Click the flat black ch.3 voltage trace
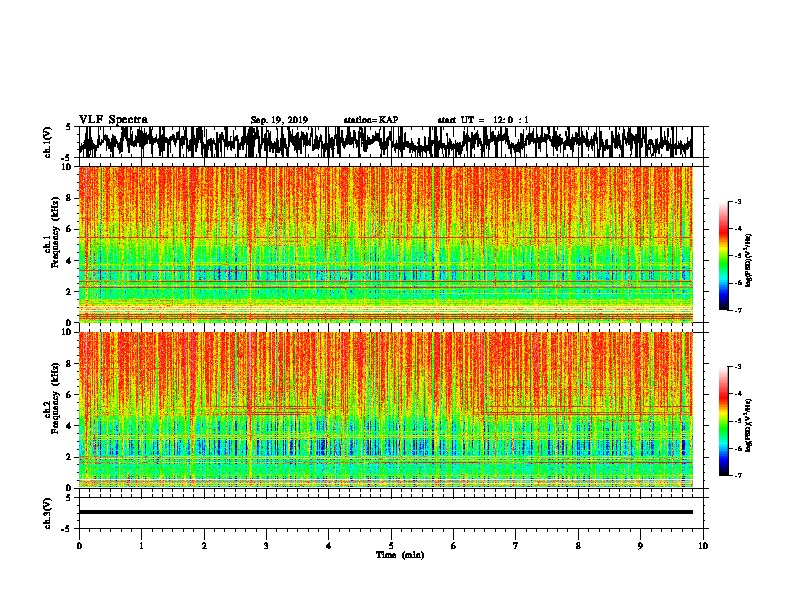The image size is (792, 612). pos(385,512)
